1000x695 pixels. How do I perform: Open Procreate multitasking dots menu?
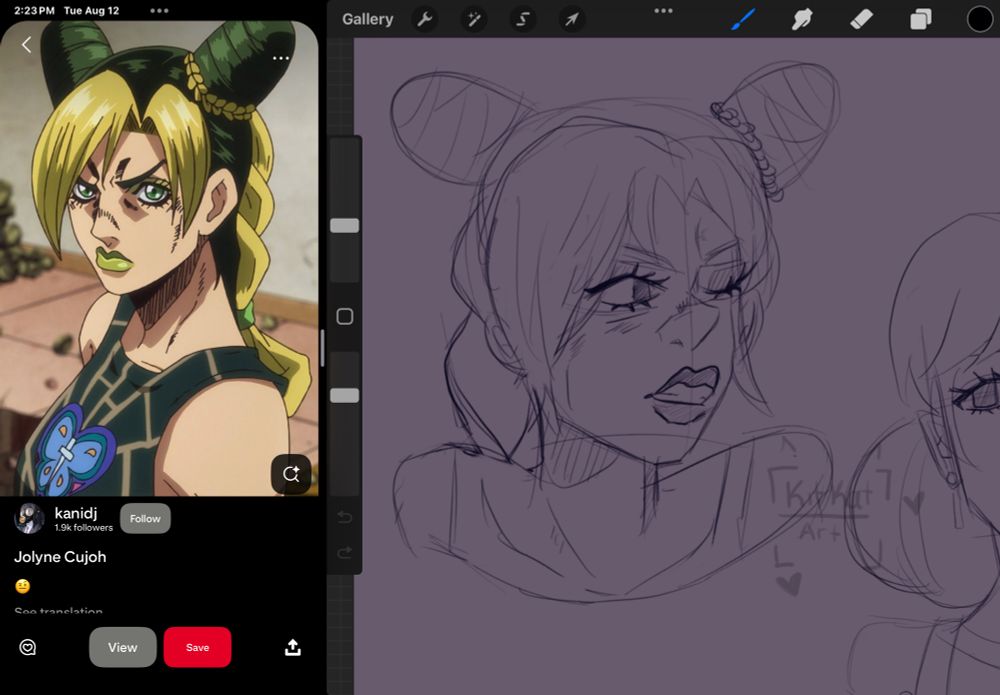pyautogui.click(x=663, y=10)
